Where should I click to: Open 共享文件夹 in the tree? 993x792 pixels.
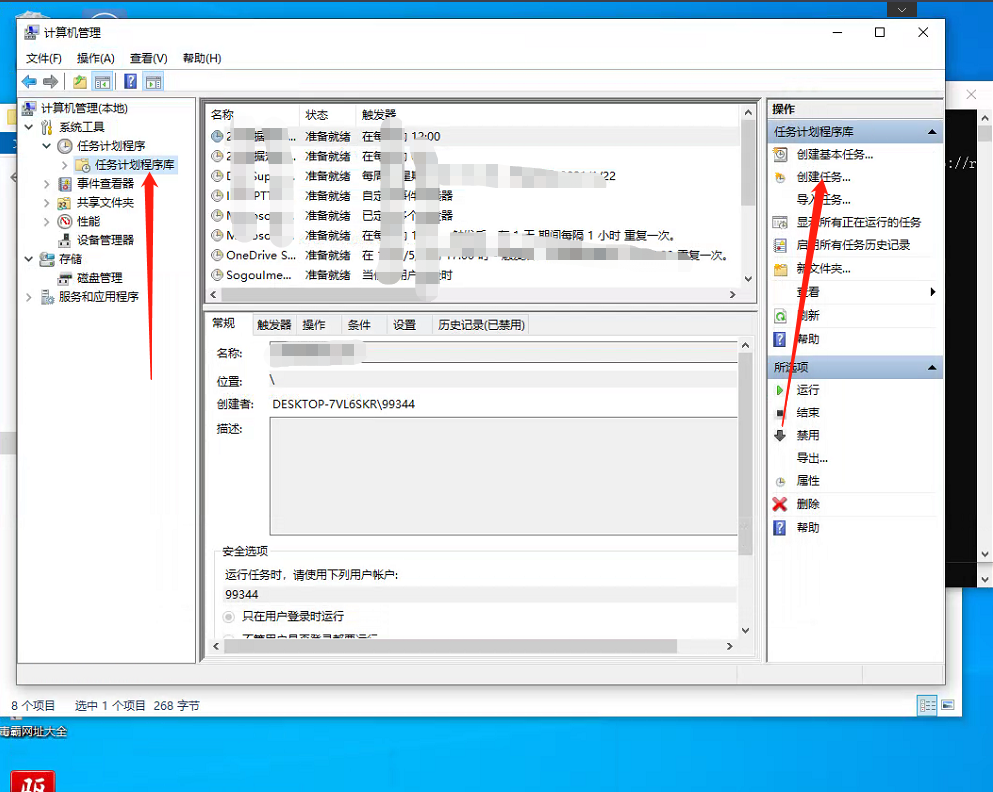[105, 203]
